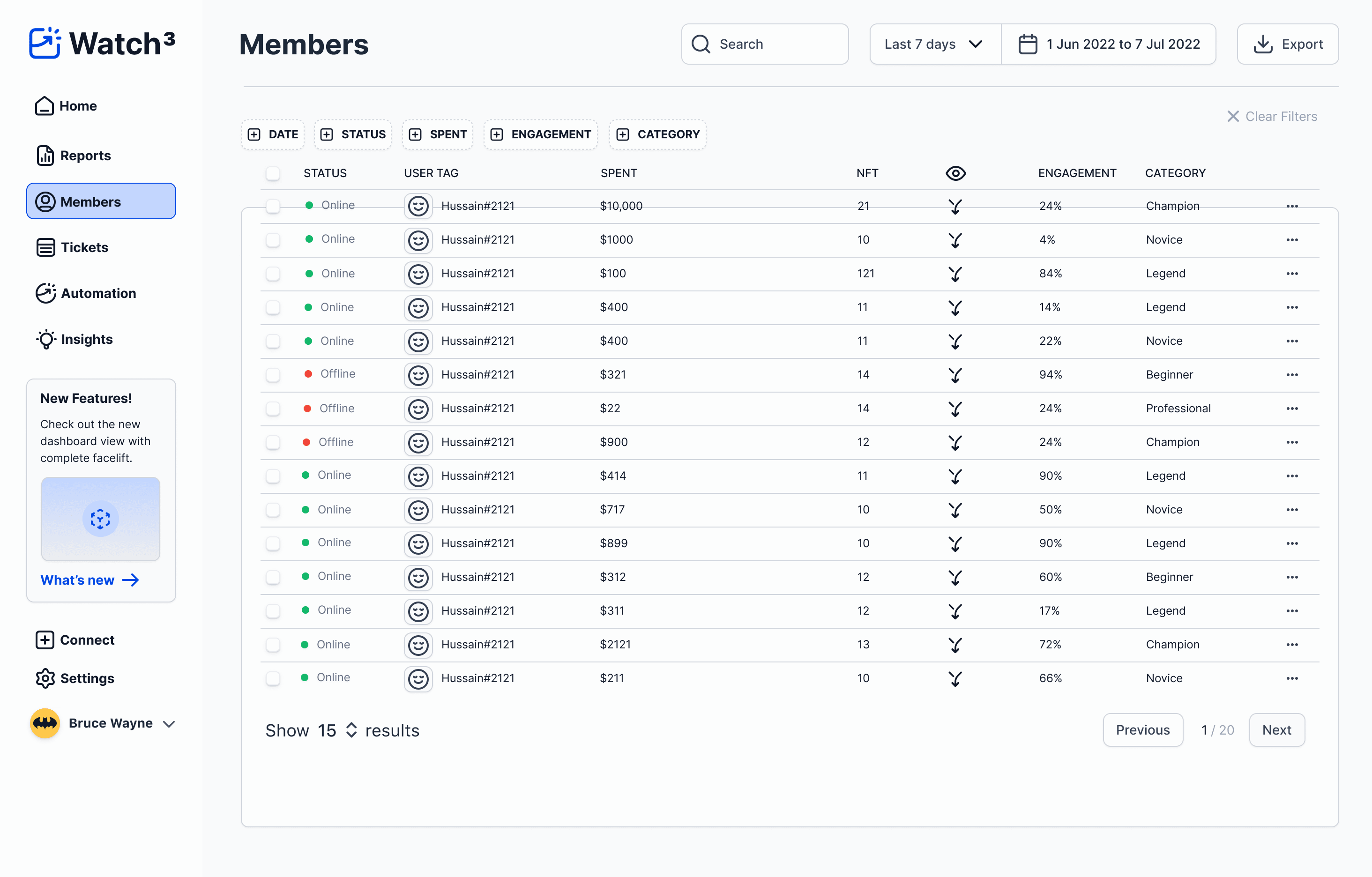Select the checkbox for $321 Beginner row

[x=273, y=375]
